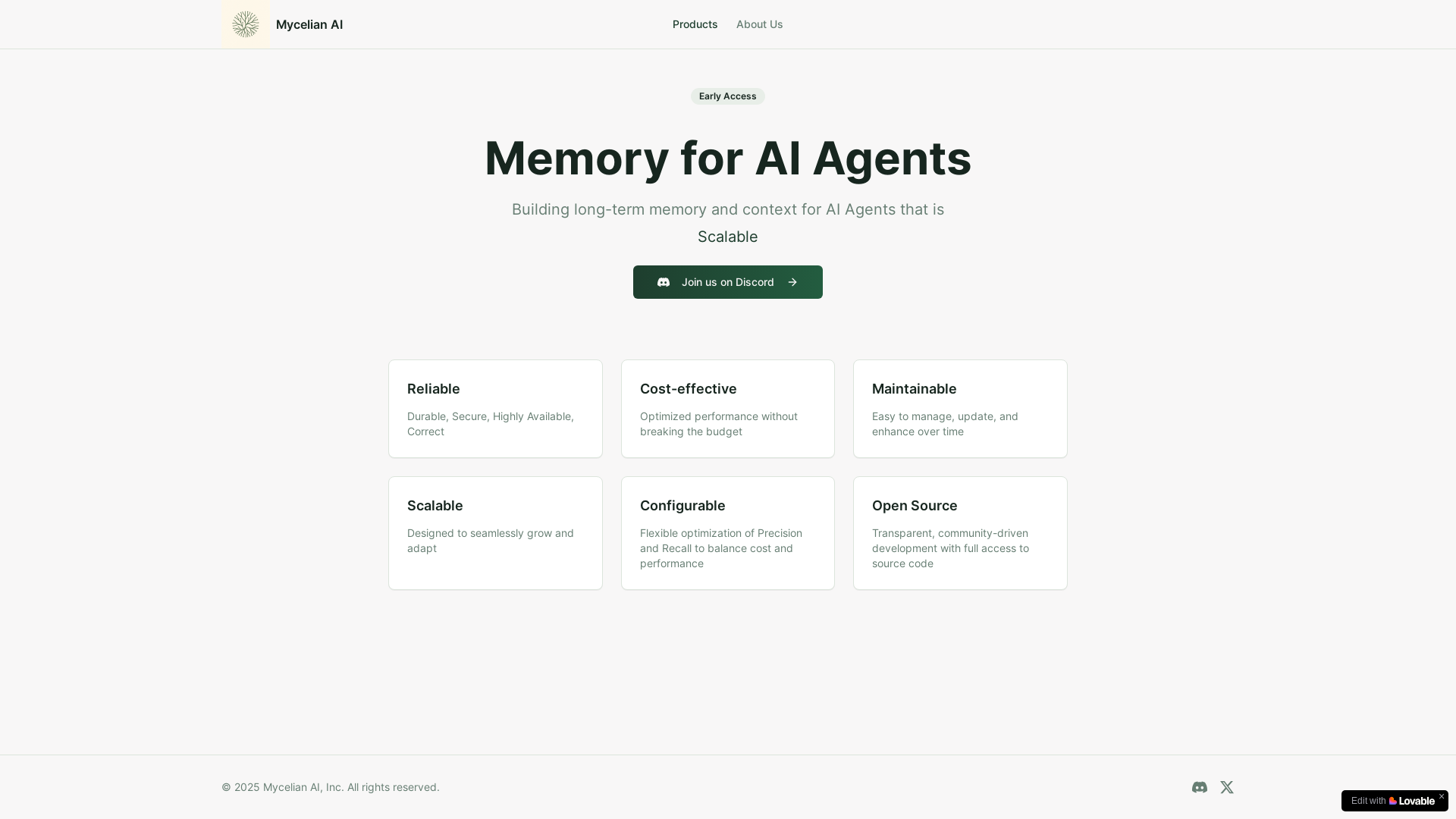Select the Maintainable card heading
The width and height of the screenshot is (1456, 819).
(915, 389)
